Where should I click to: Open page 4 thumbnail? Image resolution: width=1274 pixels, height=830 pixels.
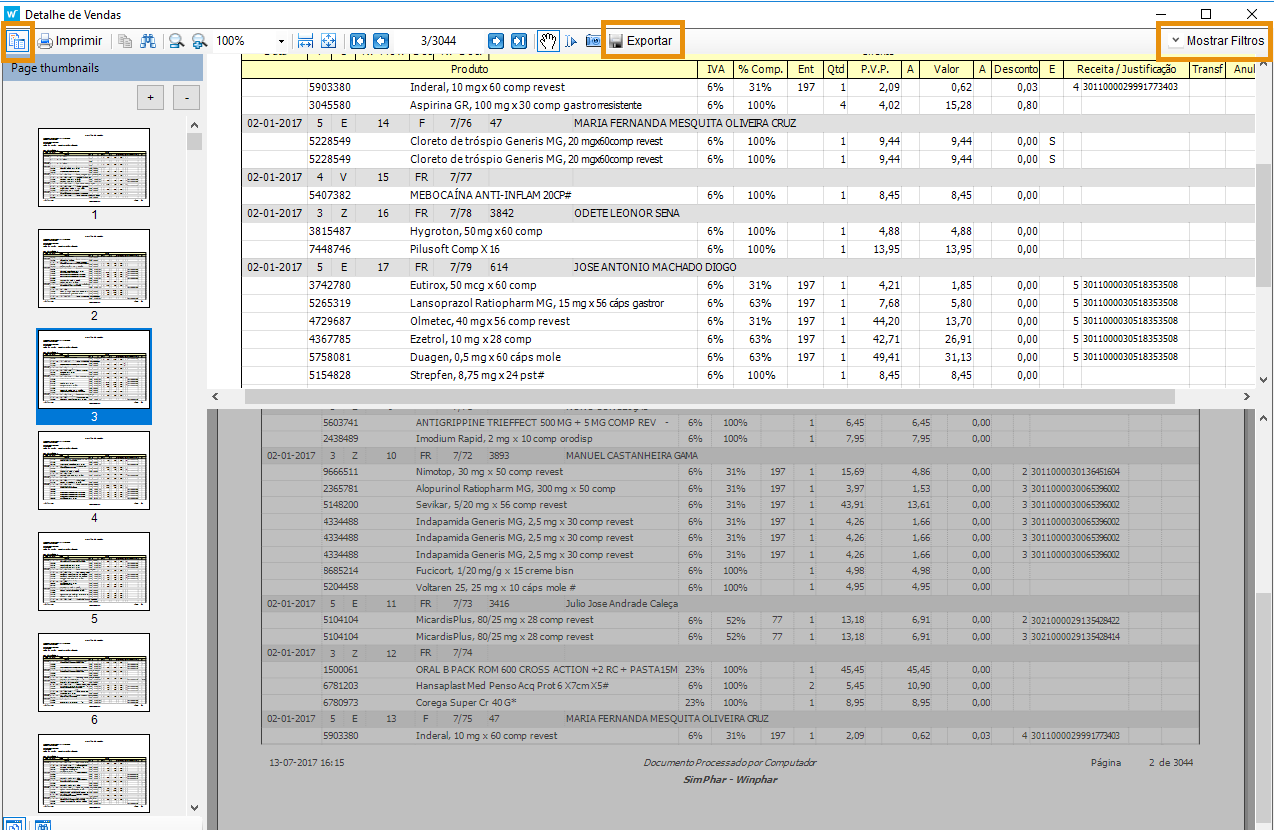tap(94, 470)
